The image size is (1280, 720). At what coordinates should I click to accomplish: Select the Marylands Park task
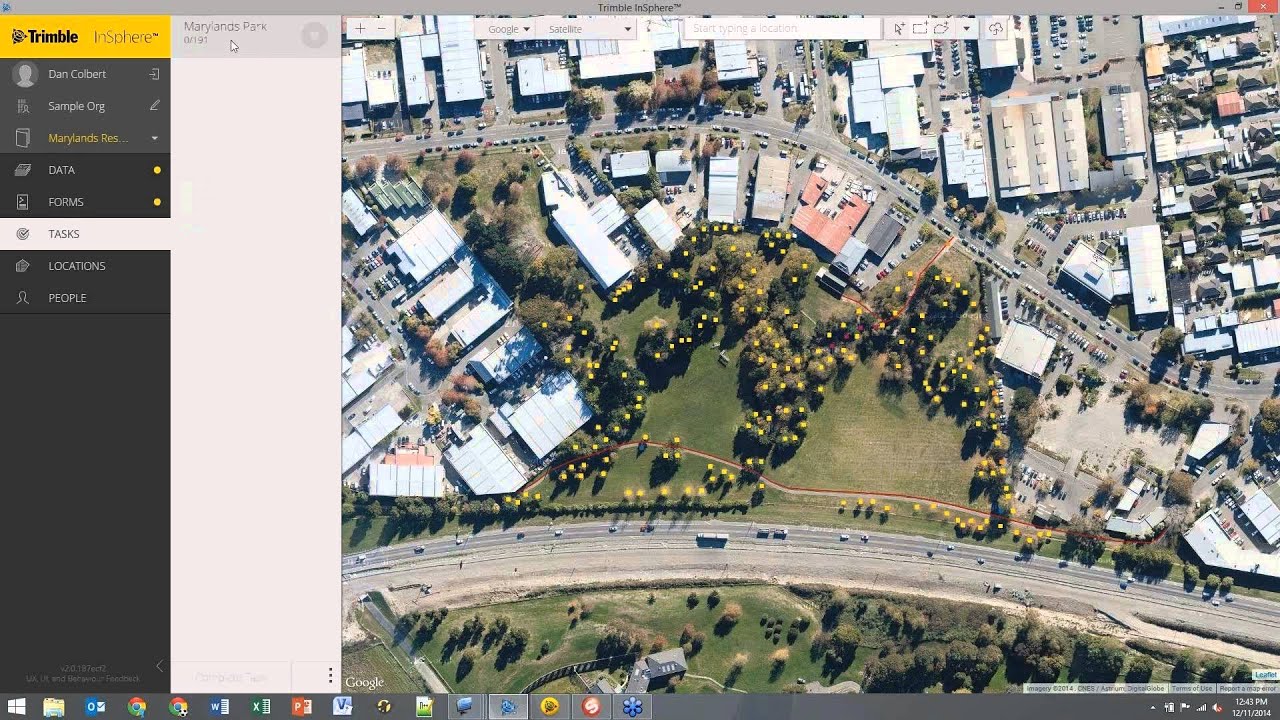tap(256, 35)
